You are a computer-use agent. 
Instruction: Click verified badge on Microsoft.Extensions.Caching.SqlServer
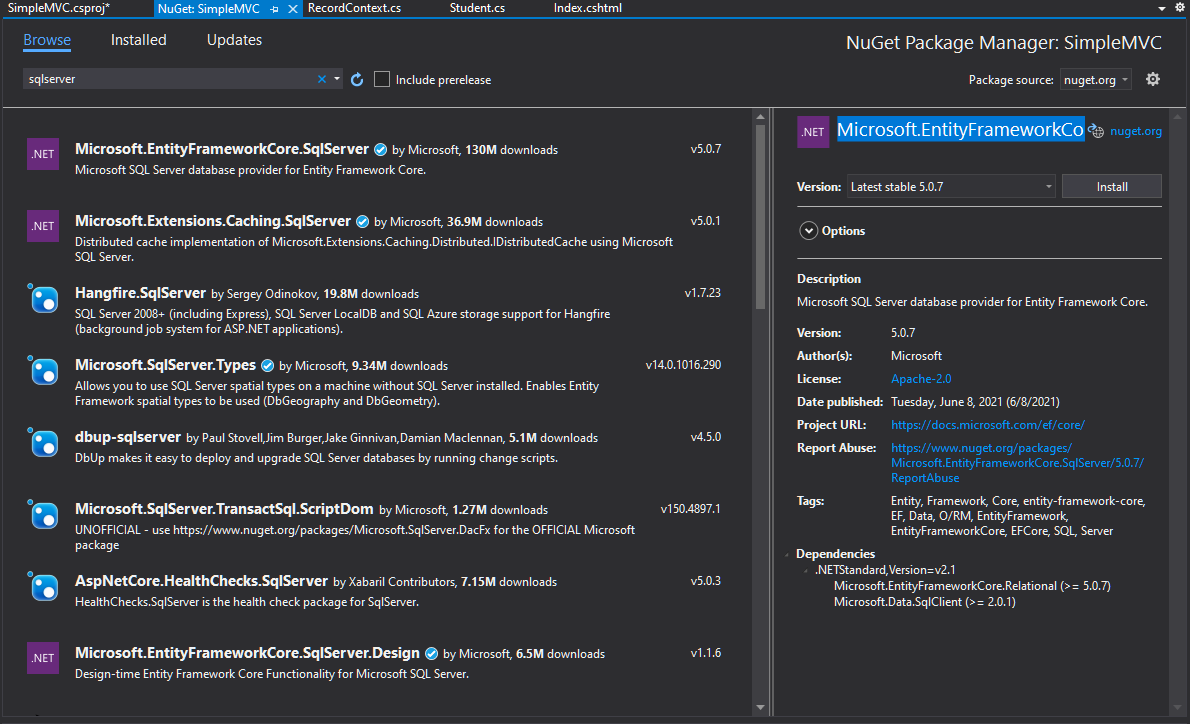[363, 222]
